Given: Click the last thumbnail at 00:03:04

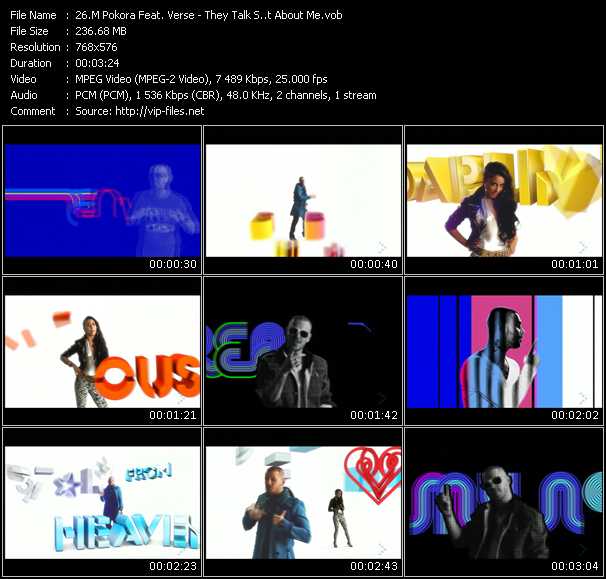Looking at the screenshot, I should 504,502.
